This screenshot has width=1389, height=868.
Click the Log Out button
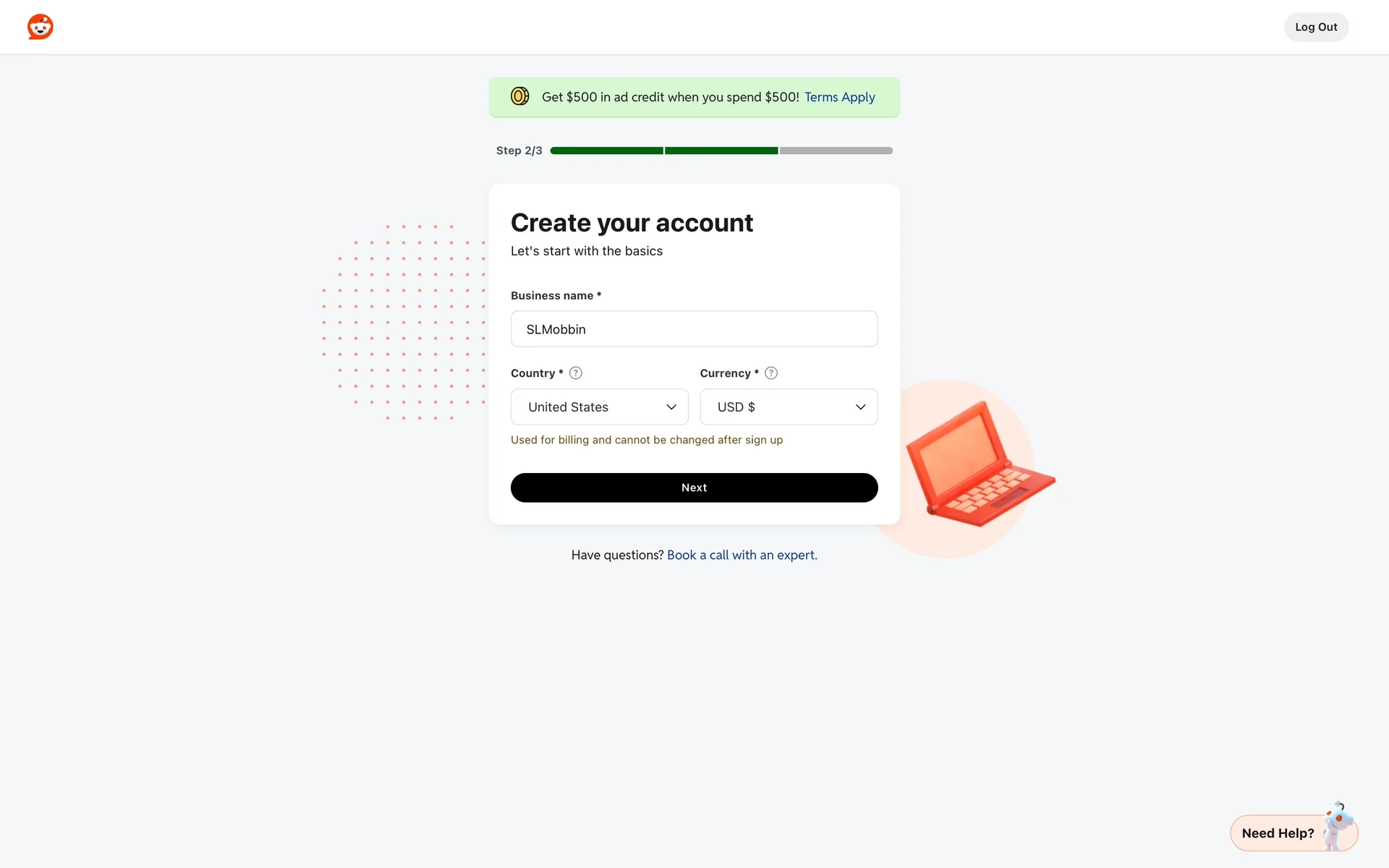1315,27
